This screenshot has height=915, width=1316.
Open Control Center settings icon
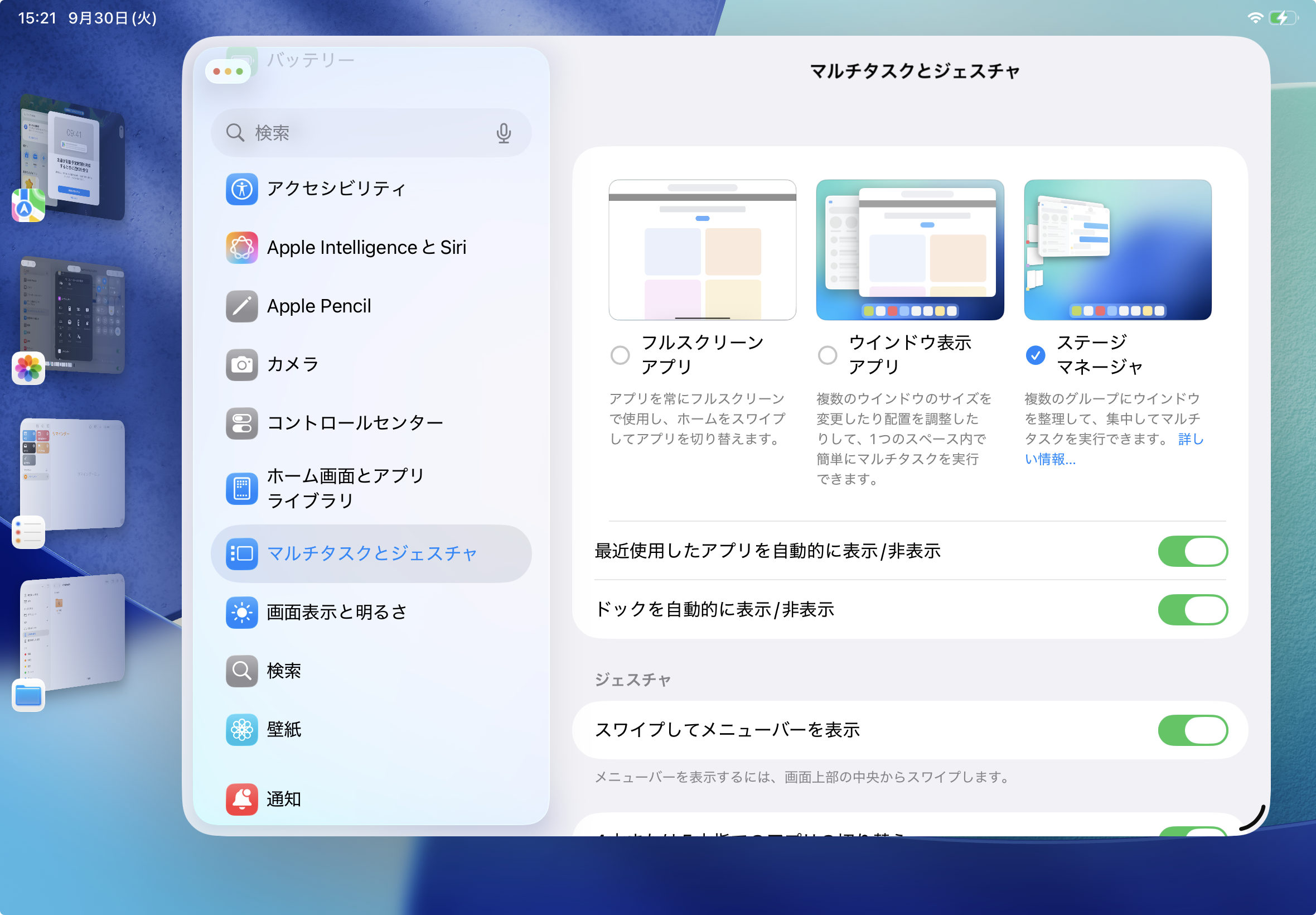(x=241, y=423)
